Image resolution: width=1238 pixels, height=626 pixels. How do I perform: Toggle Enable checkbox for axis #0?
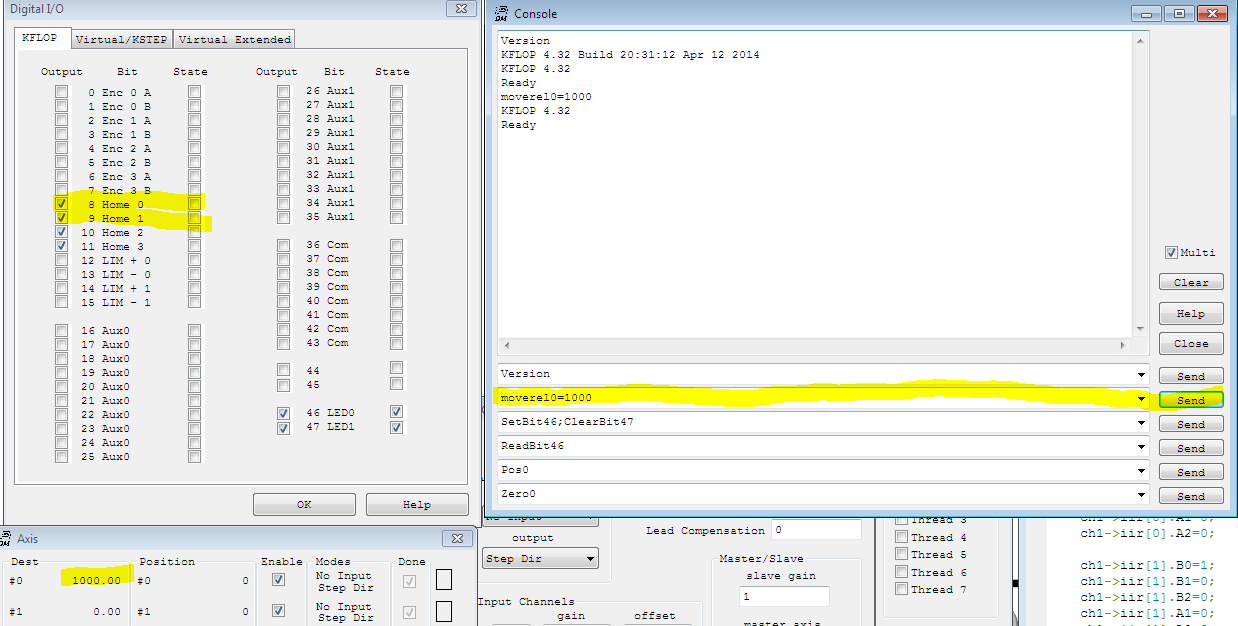coord(279,580)
